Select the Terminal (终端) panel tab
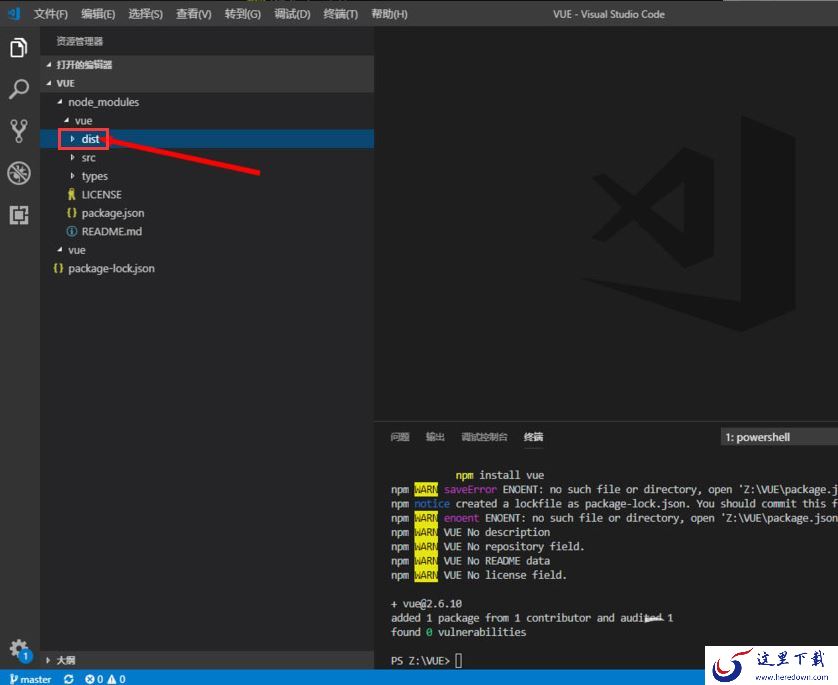 [533, 437]
